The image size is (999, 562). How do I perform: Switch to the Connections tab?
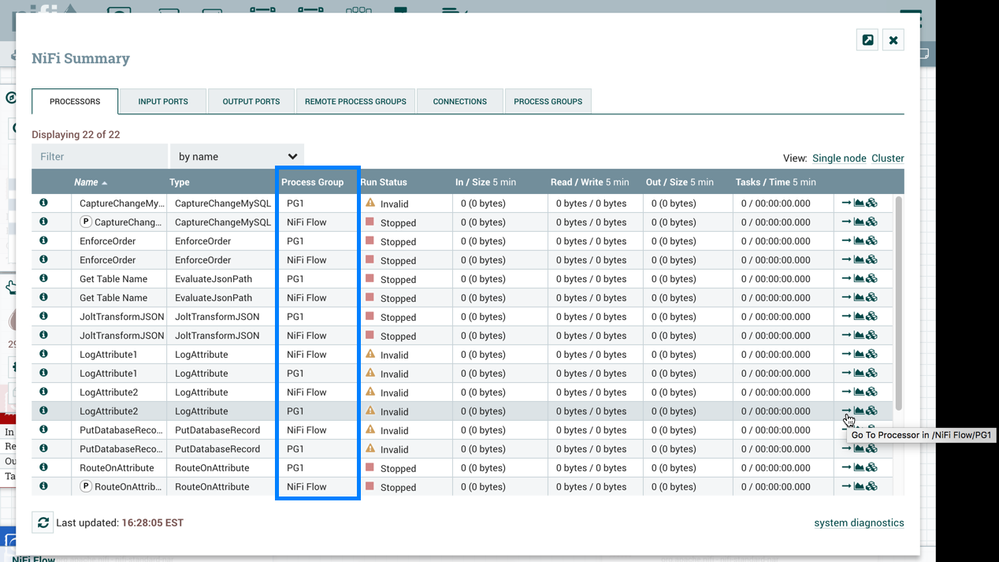(x=460, y=101)
